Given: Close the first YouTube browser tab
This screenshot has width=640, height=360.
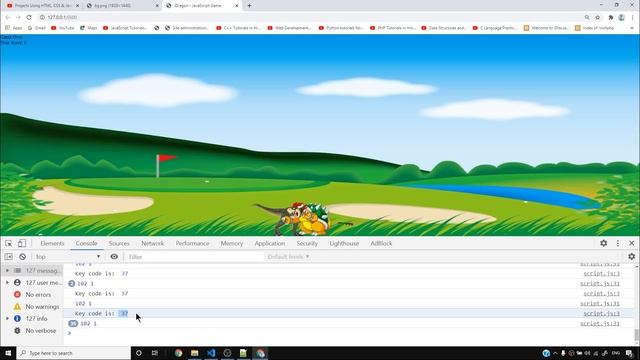Looking at the screenshot, I should click(78, 6).
